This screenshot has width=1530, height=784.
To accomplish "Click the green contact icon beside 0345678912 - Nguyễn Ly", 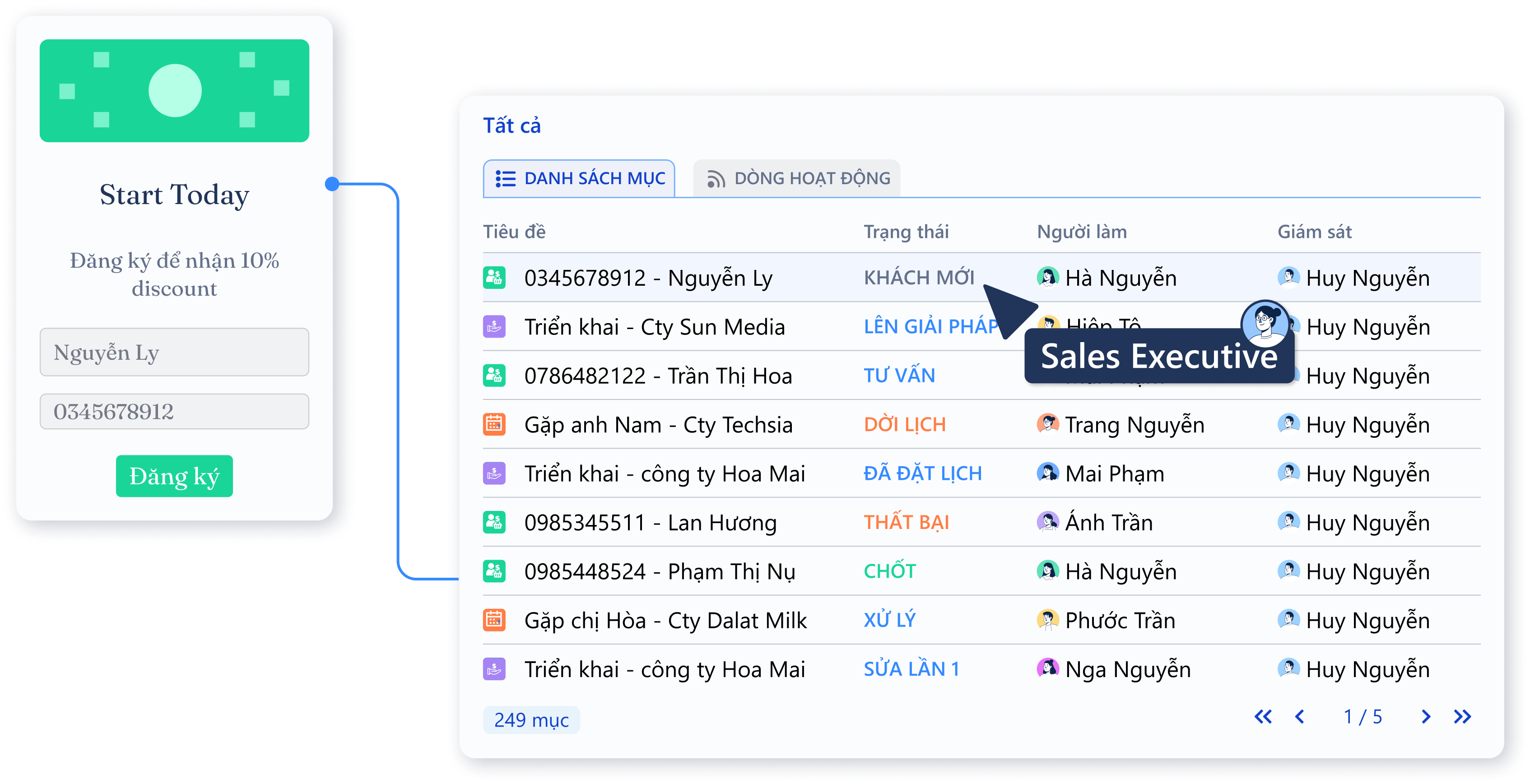I will (494, 277).
